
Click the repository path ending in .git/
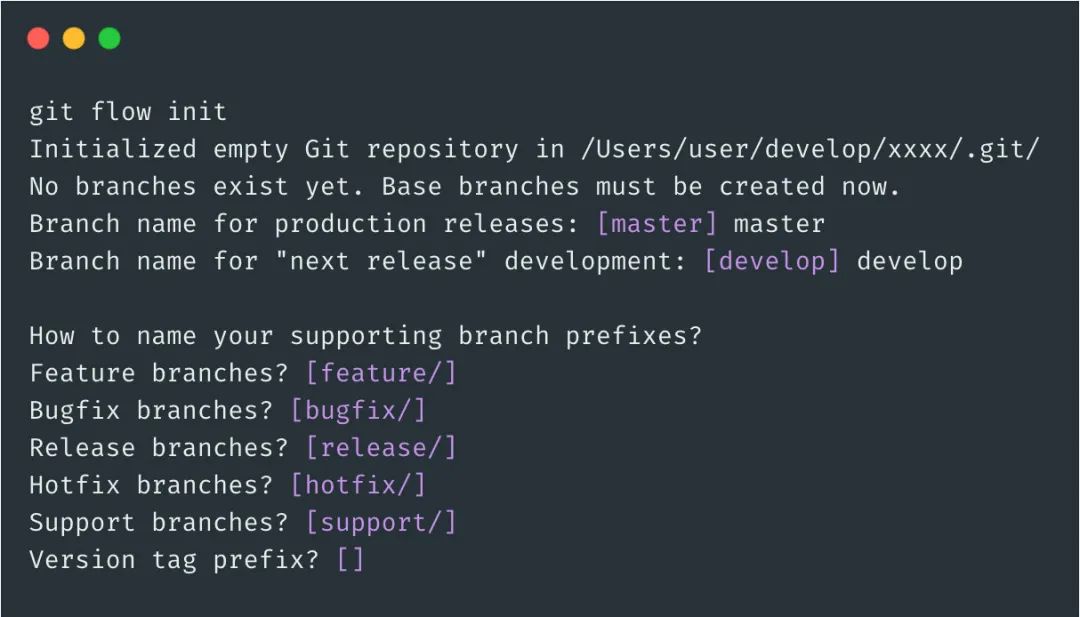[x=810, y=149]
